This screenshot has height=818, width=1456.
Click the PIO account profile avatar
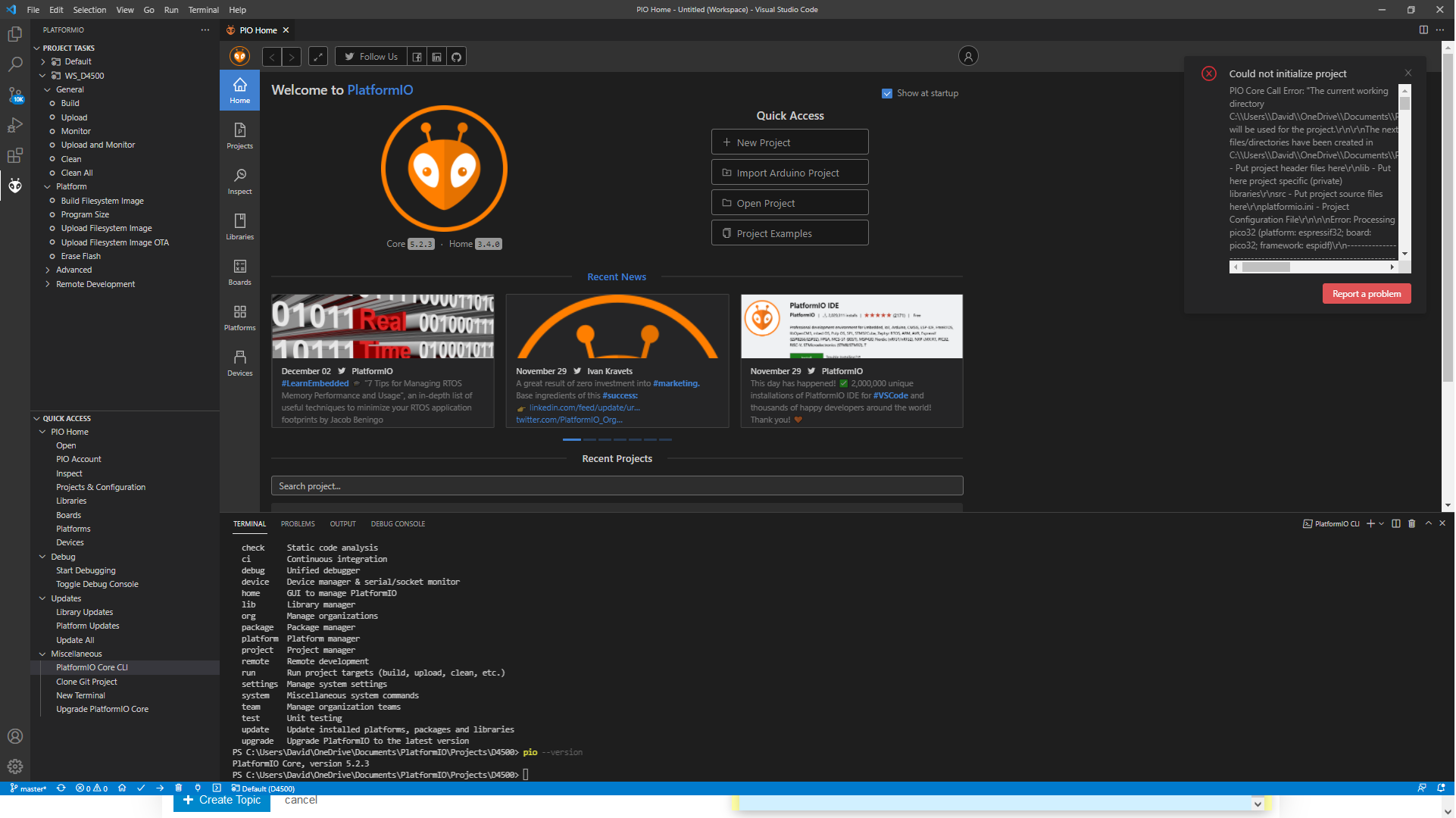pyautogui.click(x=969, y=56)
